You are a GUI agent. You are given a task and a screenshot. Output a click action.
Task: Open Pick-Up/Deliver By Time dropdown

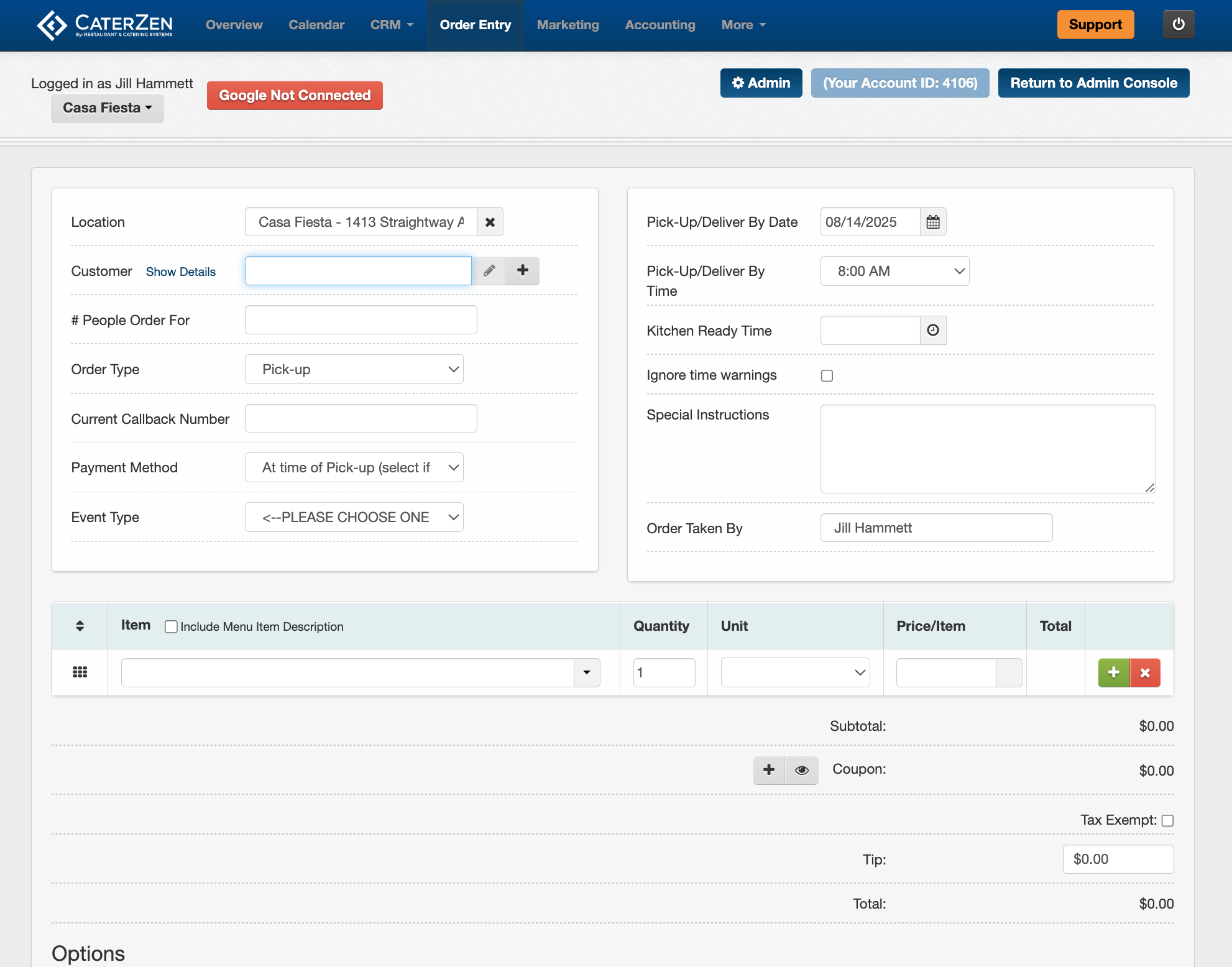[x=894, y=271]
